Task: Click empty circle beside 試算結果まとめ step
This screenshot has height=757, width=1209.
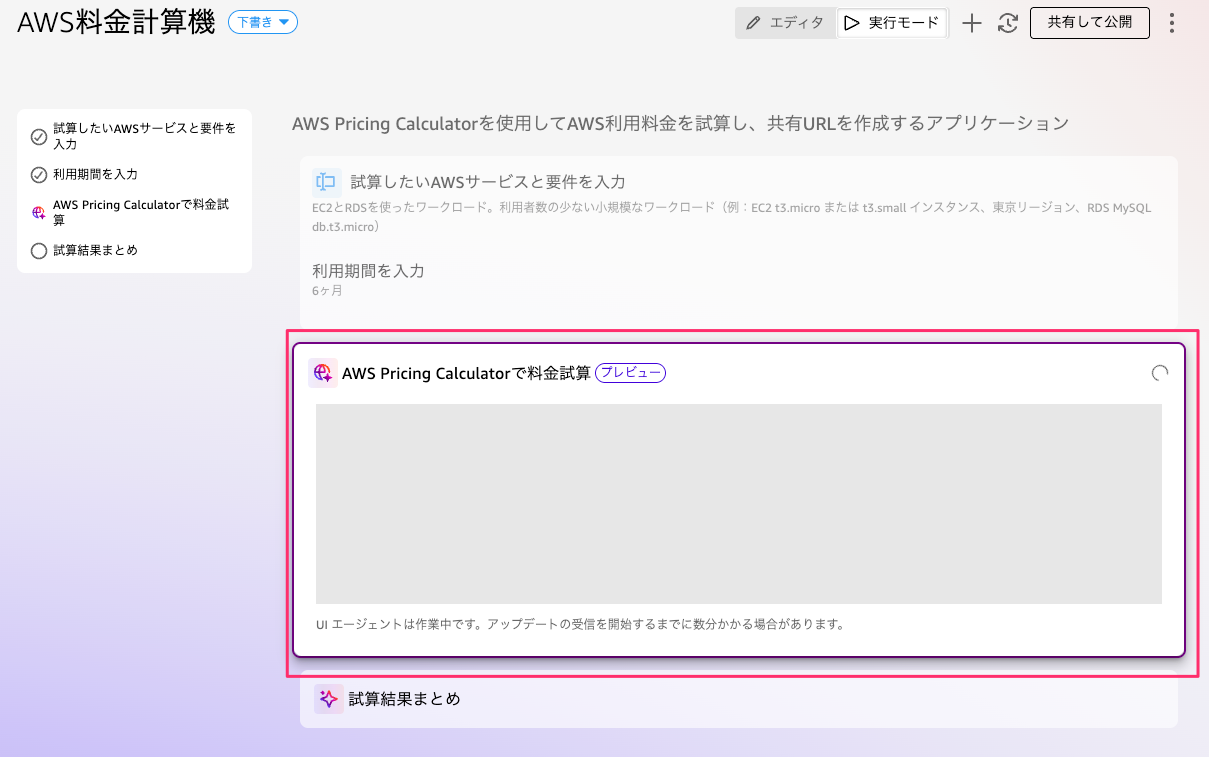Action: tap(39, 251)
